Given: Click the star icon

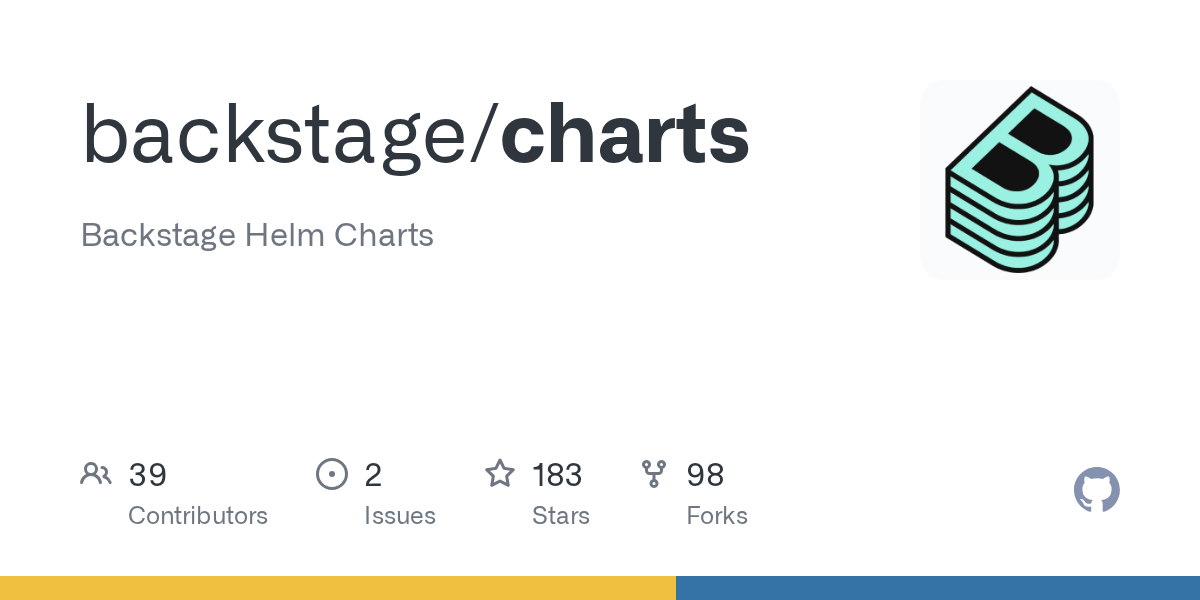Looking at the screenshot, I should pos(500,474).
